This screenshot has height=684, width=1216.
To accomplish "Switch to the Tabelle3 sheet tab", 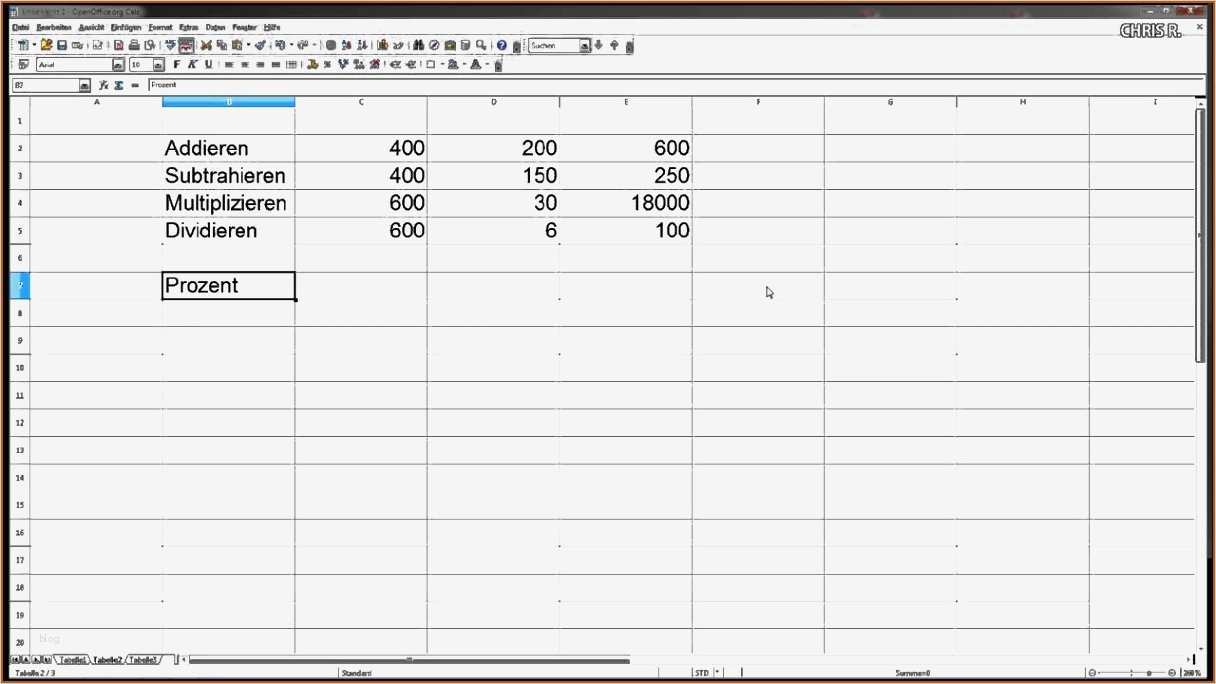I will (x=145, y=659).
